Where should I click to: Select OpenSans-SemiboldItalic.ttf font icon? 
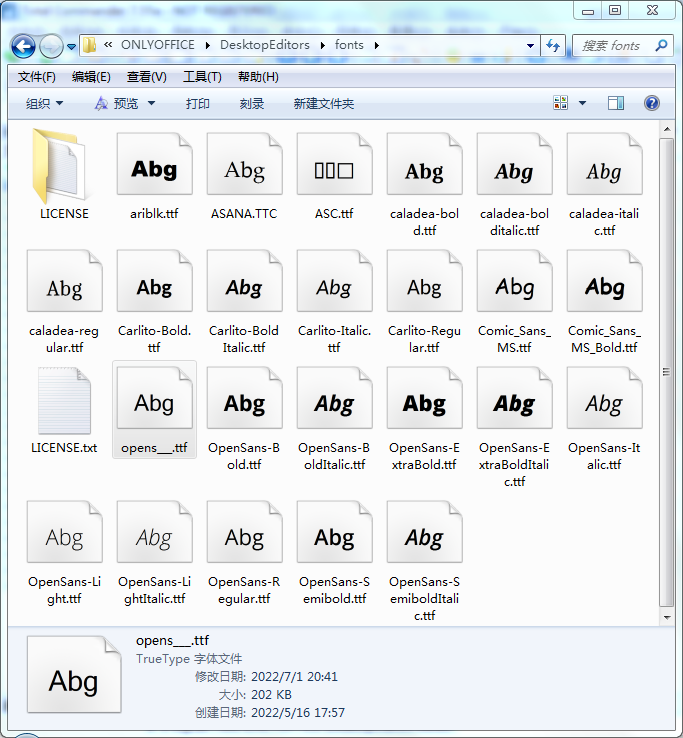[425, 532]
